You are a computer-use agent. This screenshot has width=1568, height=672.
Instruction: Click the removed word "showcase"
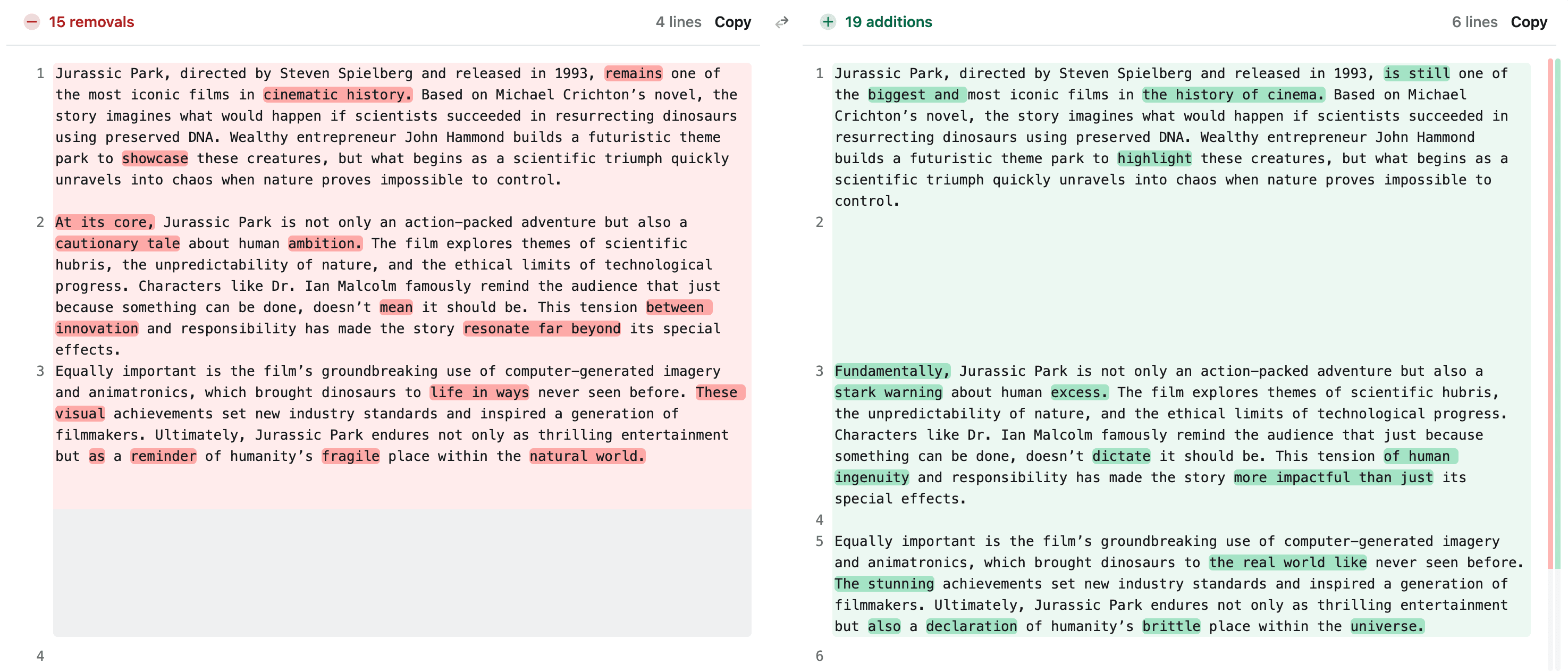click(155, 159)
